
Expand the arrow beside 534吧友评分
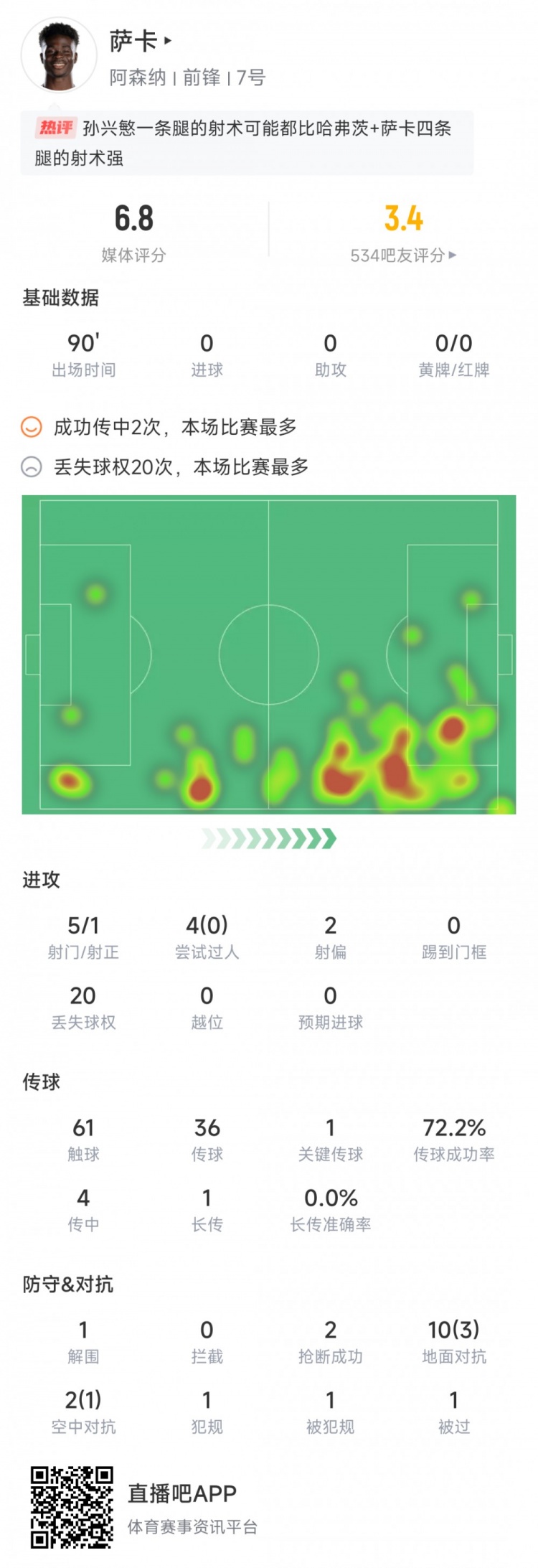tap(452, 255)
